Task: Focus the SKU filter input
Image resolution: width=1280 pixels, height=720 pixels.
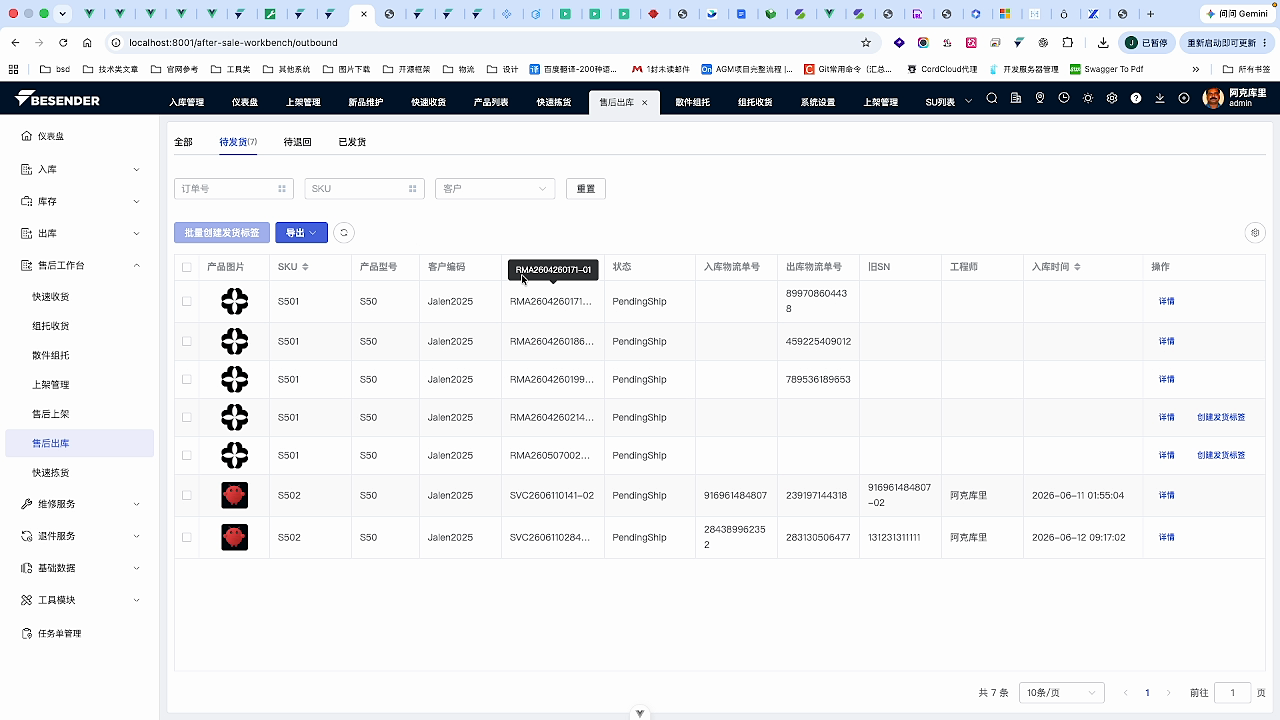Action: pos(364,188)
